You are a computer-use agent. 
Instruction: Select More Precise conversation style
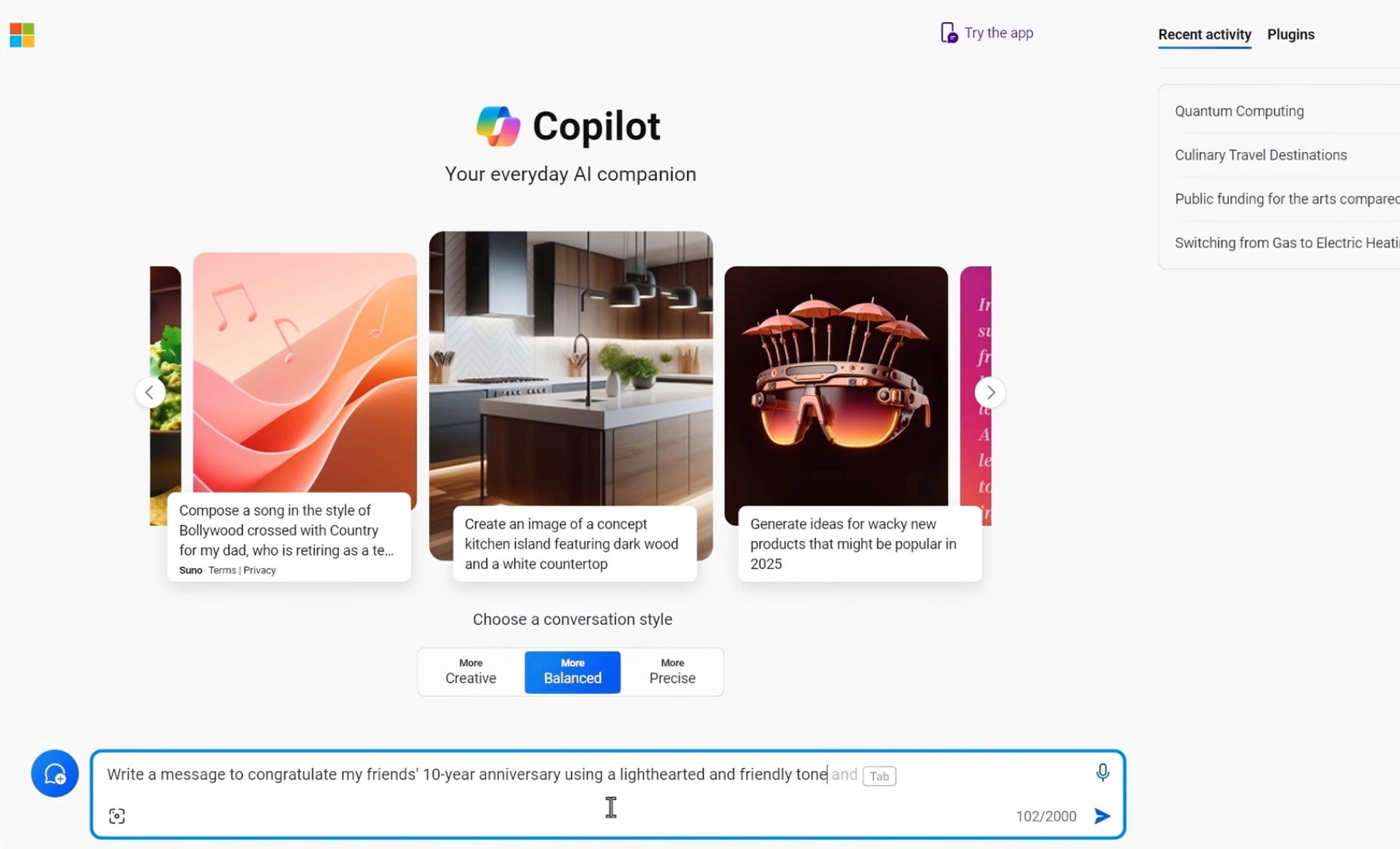click(672, 672)
